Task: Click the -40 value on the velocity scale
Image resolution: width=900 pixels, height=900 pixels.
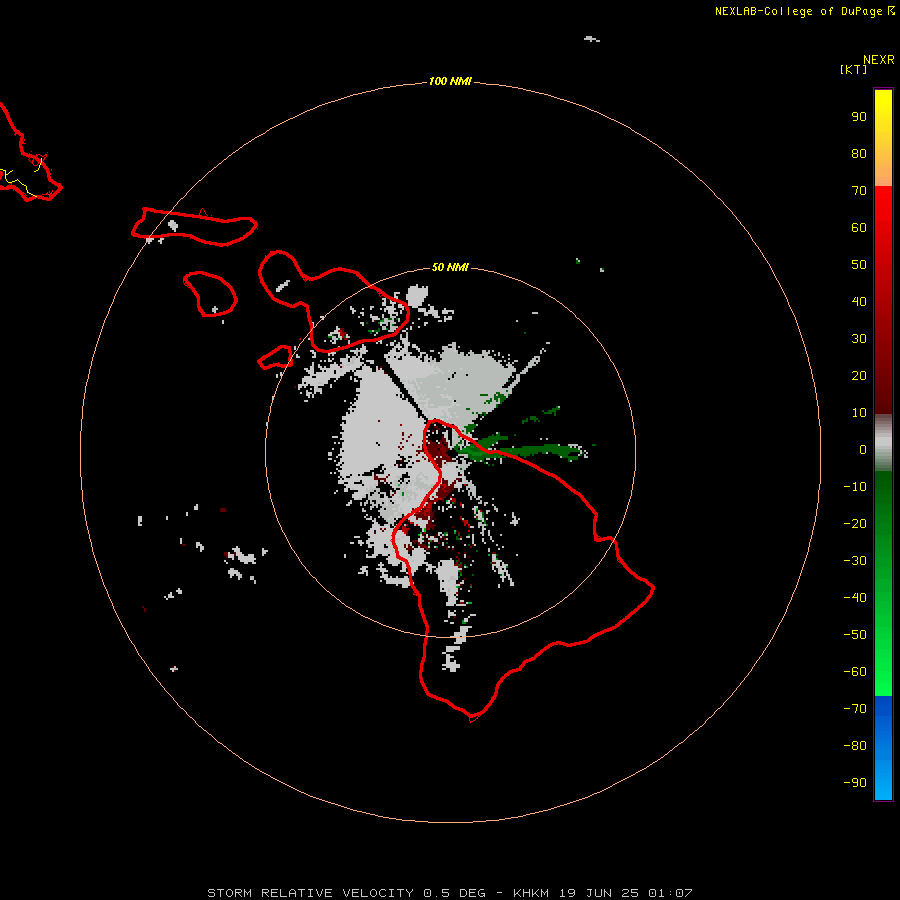Action: (855, 598)
